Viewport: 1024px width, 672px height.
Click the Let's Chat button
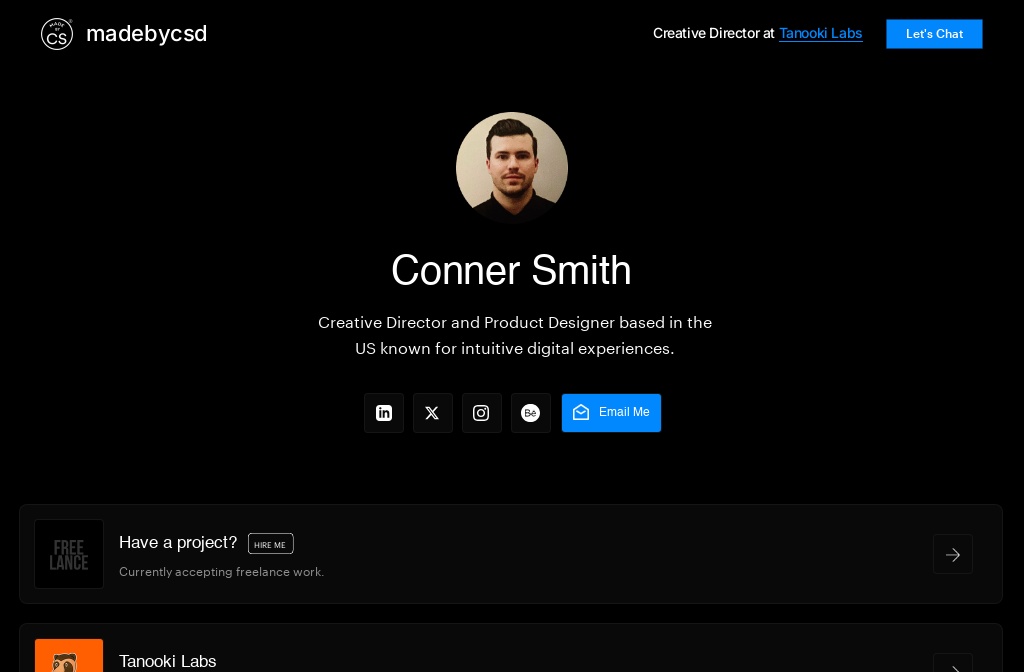(x=934, y=34)
